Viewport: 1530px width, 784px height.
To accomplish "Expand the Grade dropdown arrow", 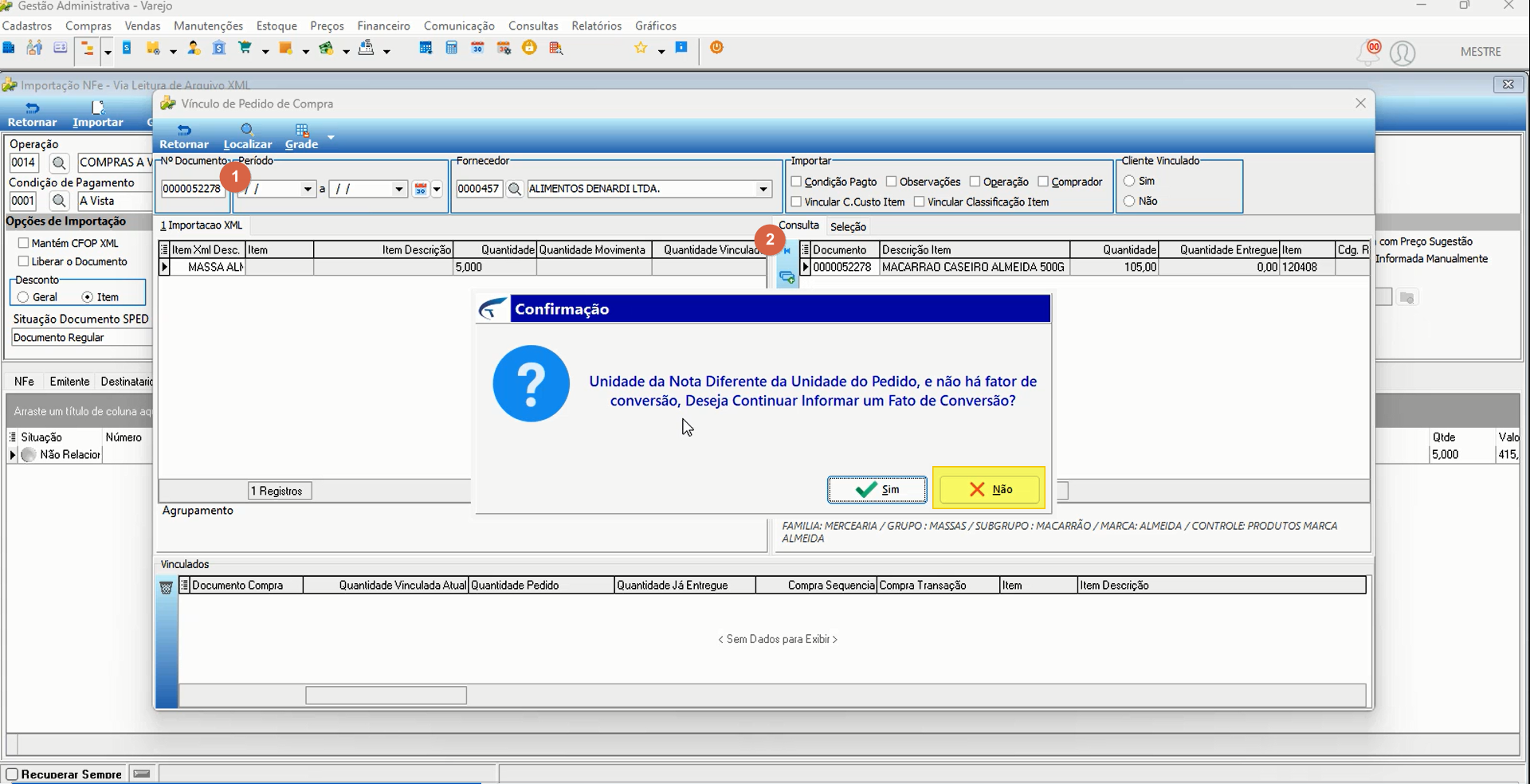I will click(331, 137).
